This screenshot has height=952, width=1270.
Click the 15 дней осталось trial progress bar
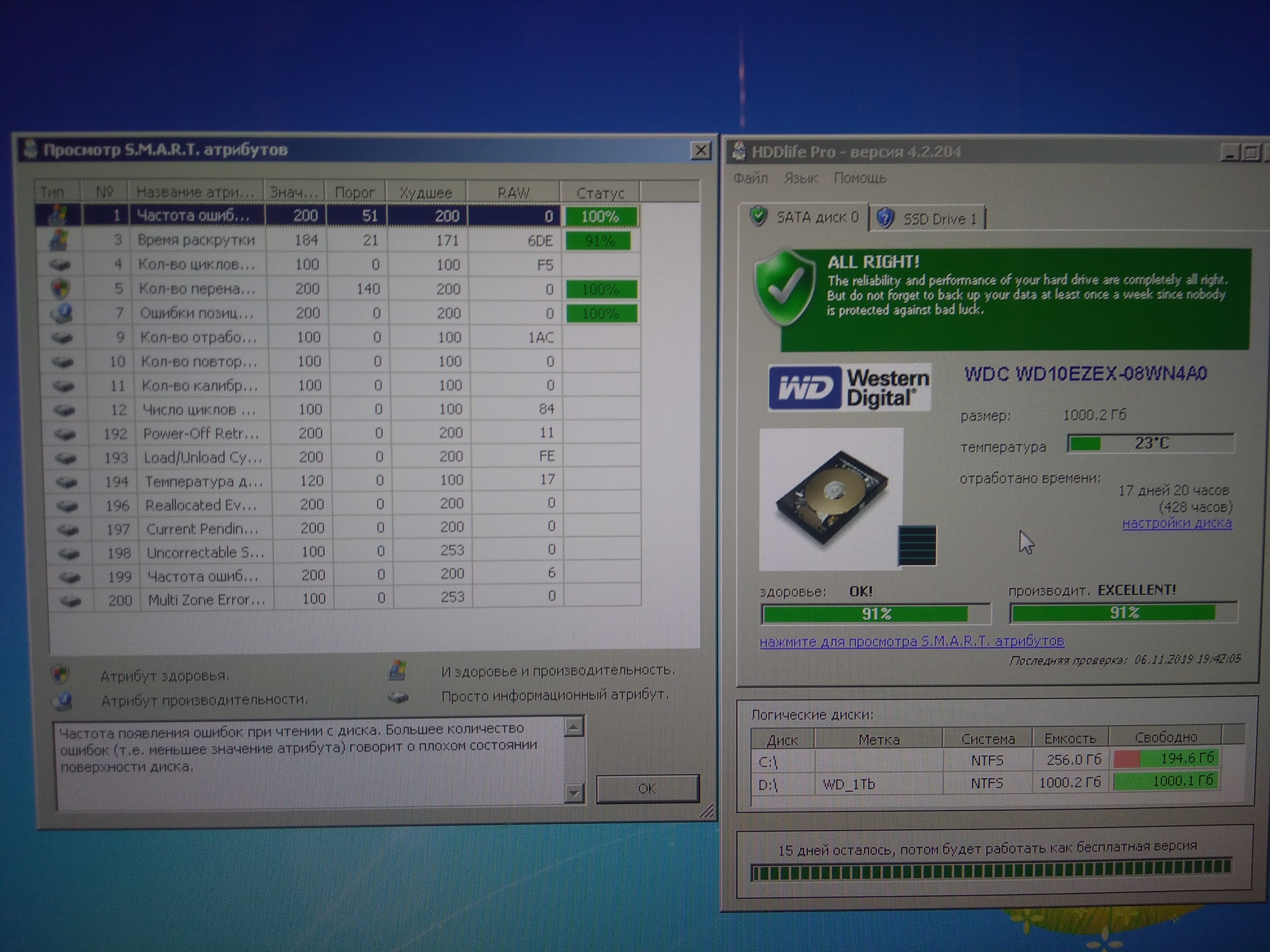point(991,870)
